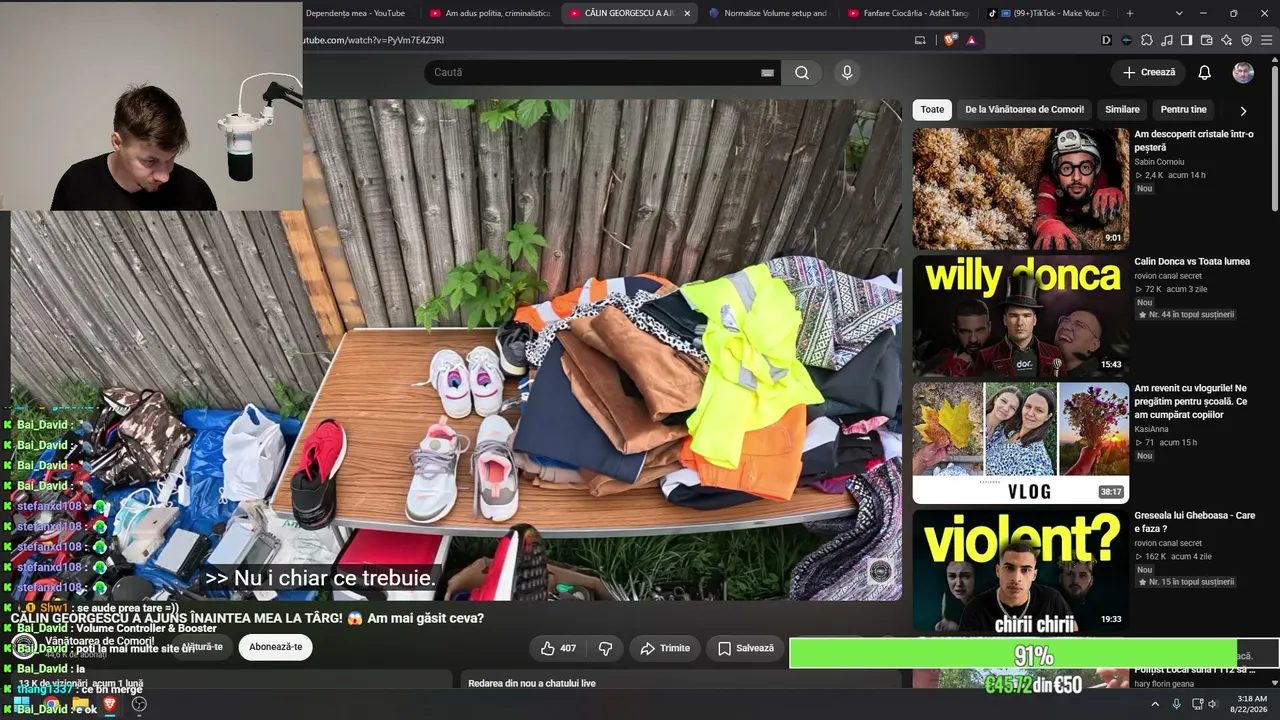Screen dimensions: 1280x720
Task: Toggle the browser sidebar panel icon
Action: (1187, 40)
